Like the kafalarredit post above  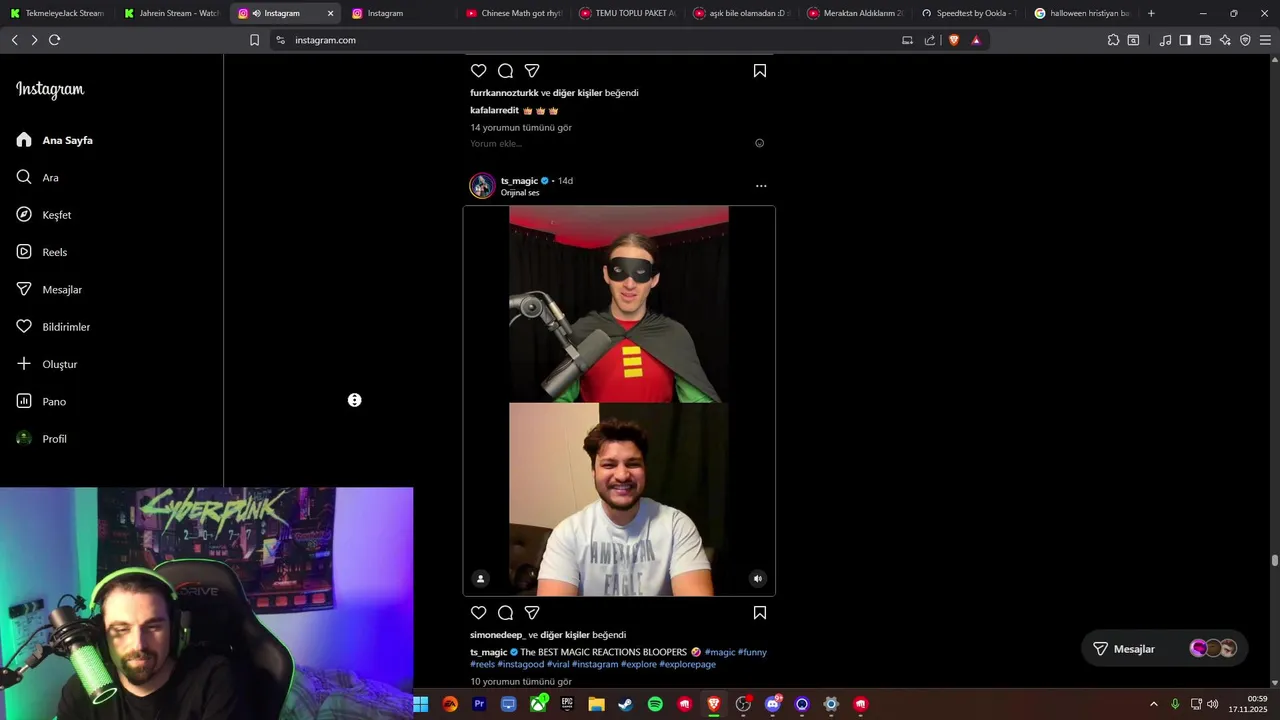tap(478, 71)
